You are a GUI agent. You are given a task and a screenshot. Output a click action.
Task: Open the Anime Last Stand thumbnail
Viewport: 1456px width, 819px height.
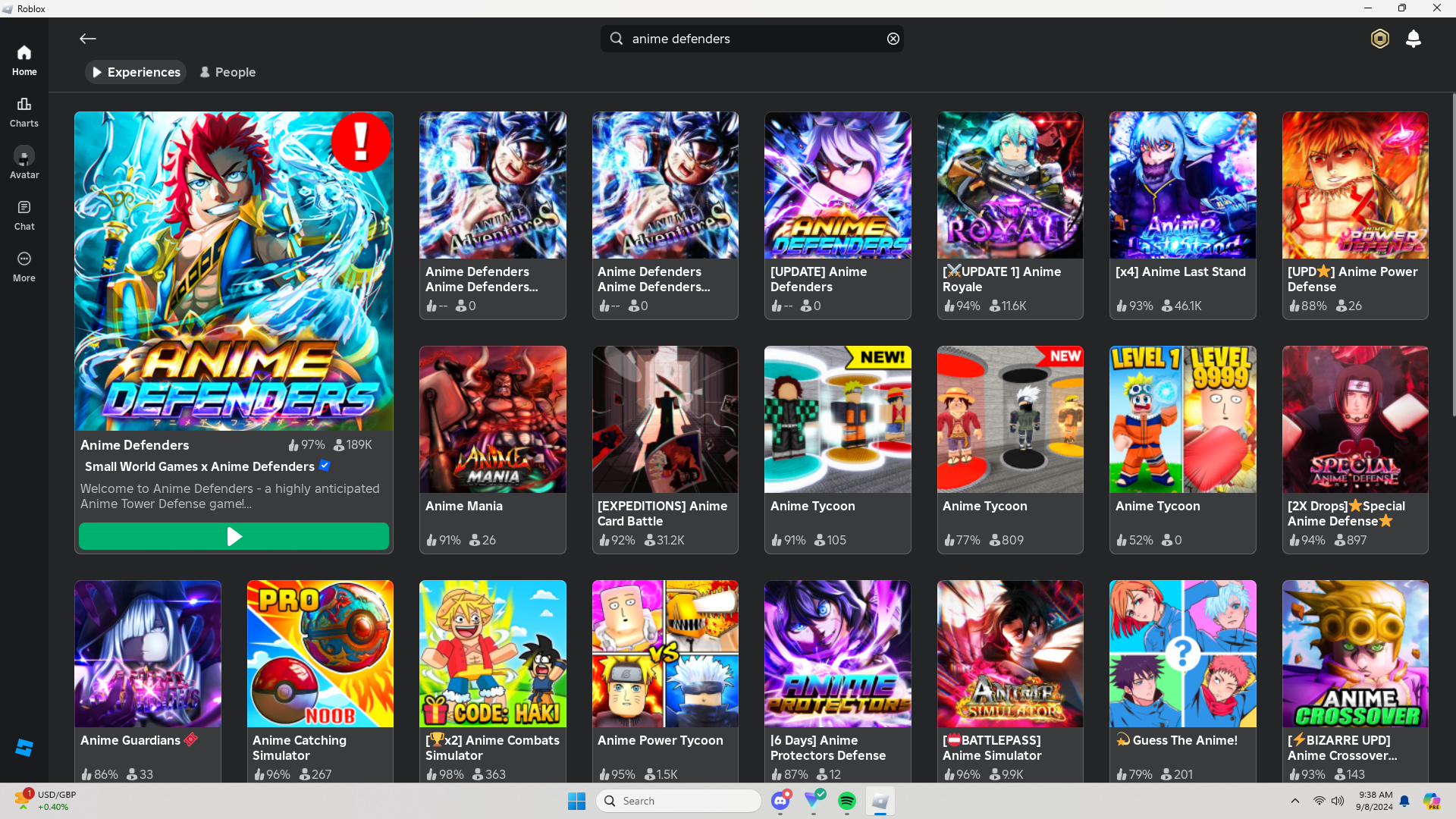pyautogui.click(x=1182, y=186)
